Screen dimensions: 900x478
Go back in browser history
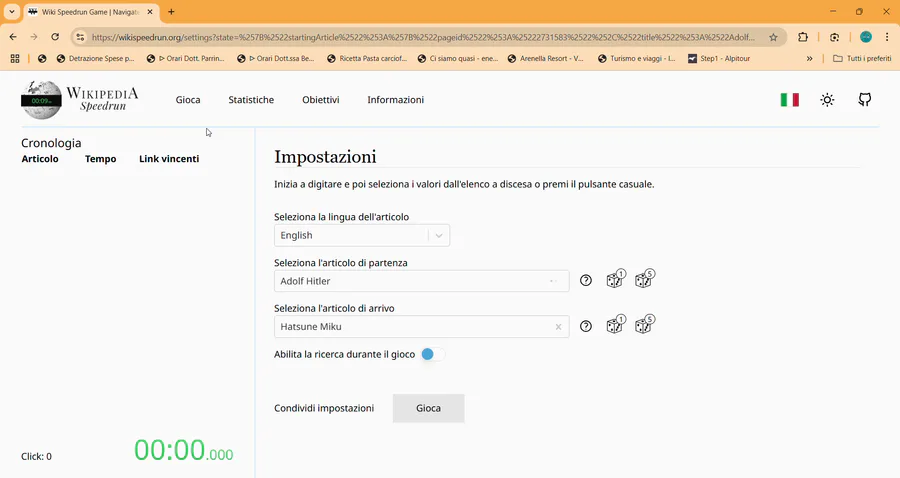click(x=13, y=37)
